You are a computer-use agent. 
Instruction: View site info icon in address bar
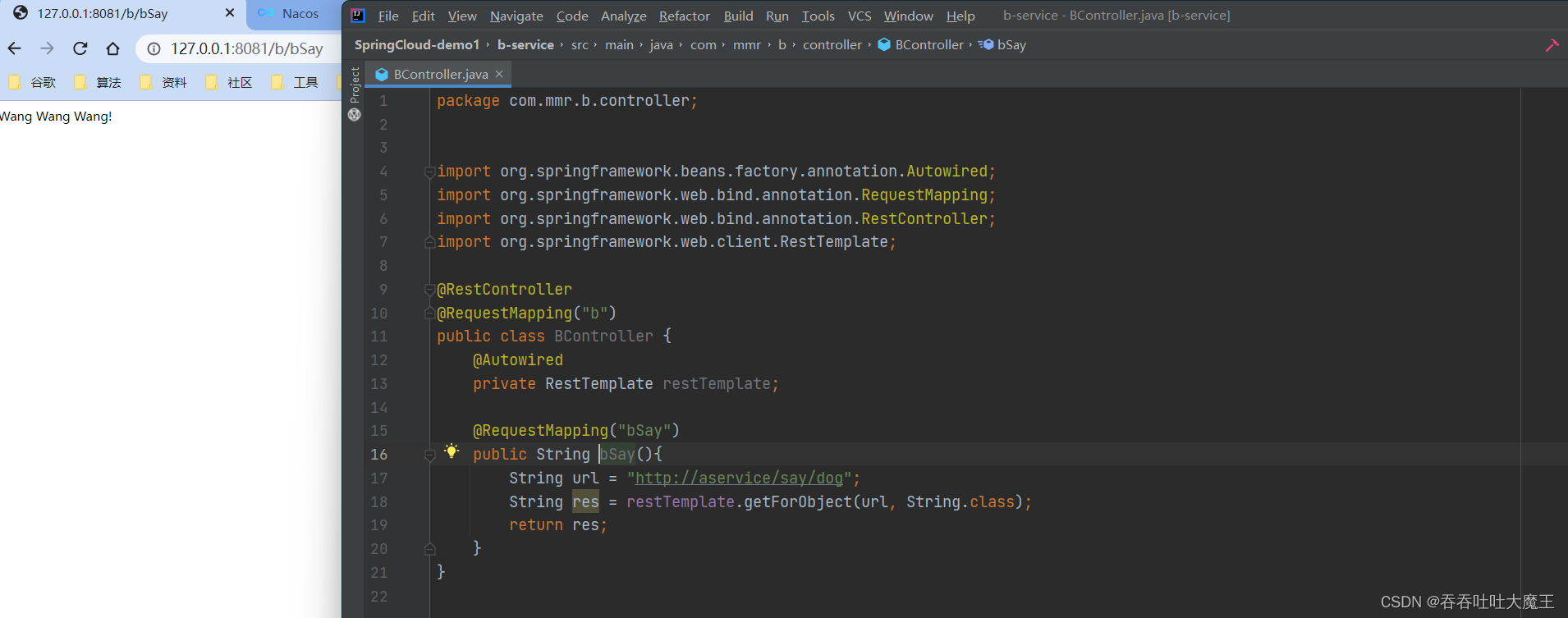click(x=154, y=49)
